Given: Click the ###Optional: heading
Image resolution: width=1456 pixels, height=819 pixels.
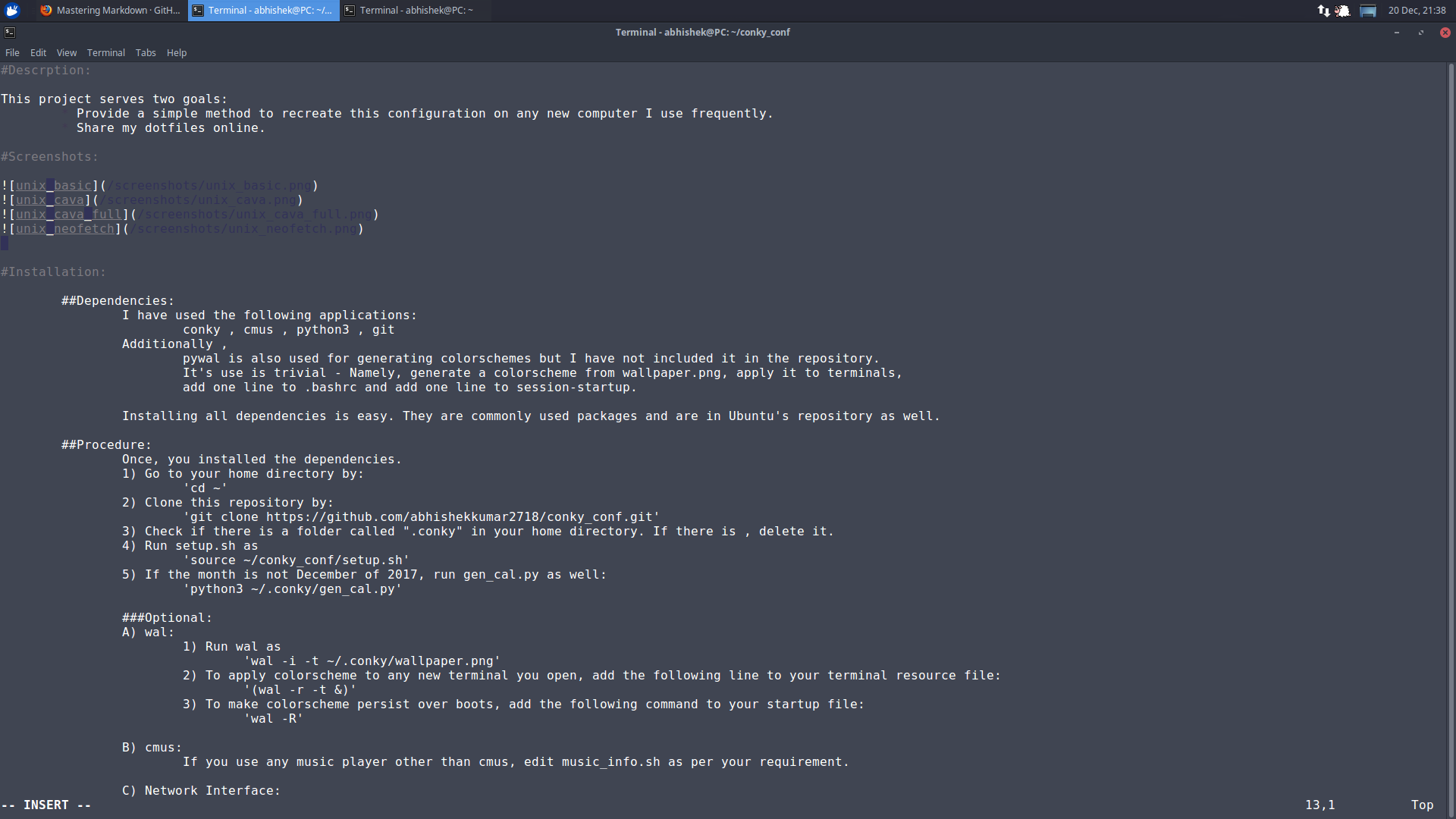Looking at the screenshot, I should [x=167, y=618].
